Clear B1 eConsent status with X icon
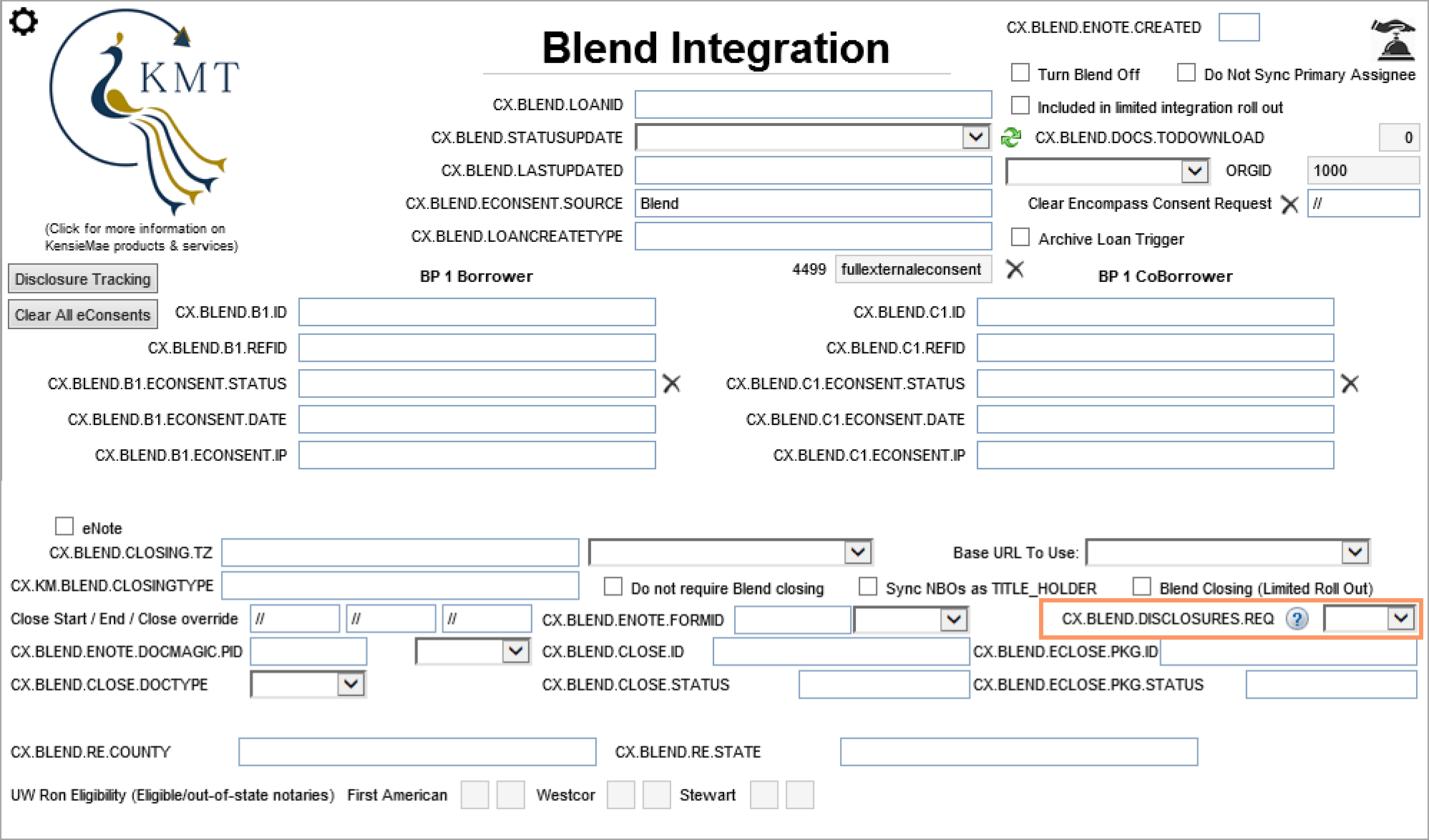 (x=671, y=384)
